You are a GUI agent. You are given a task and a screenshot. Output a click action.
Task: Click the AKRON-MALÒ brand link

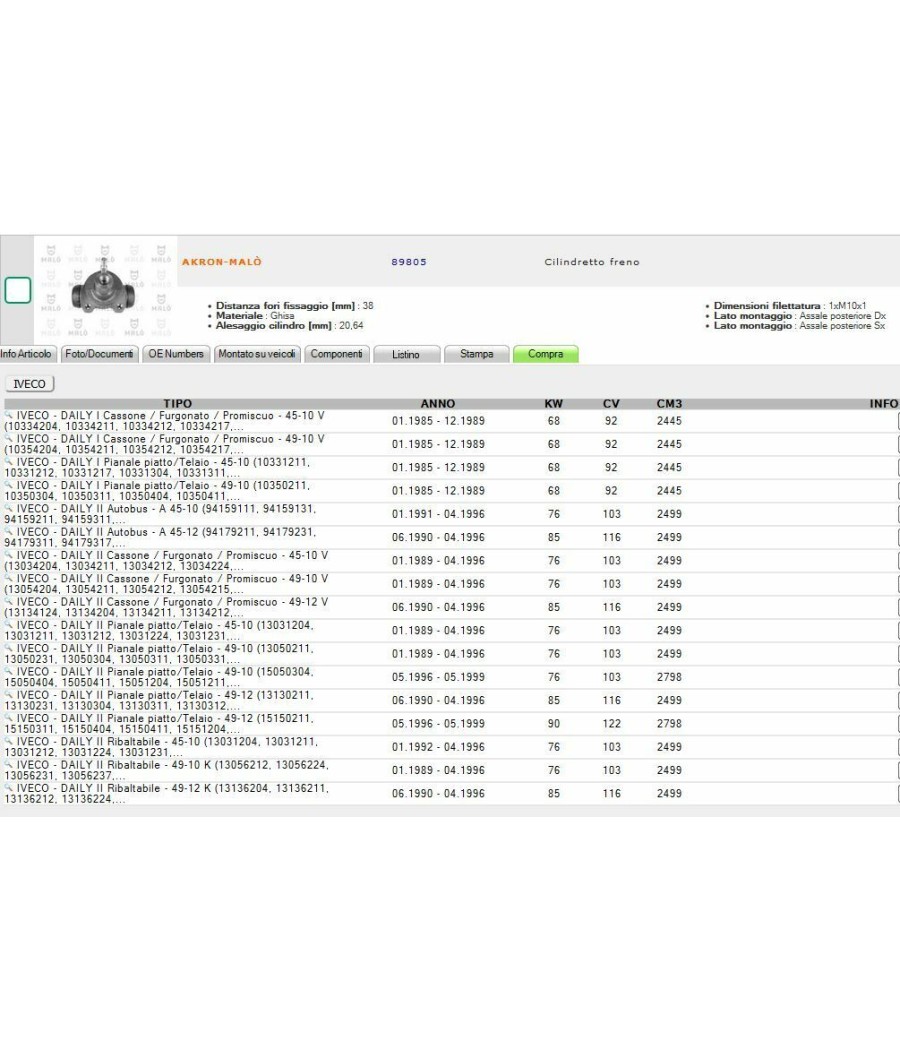222,262
